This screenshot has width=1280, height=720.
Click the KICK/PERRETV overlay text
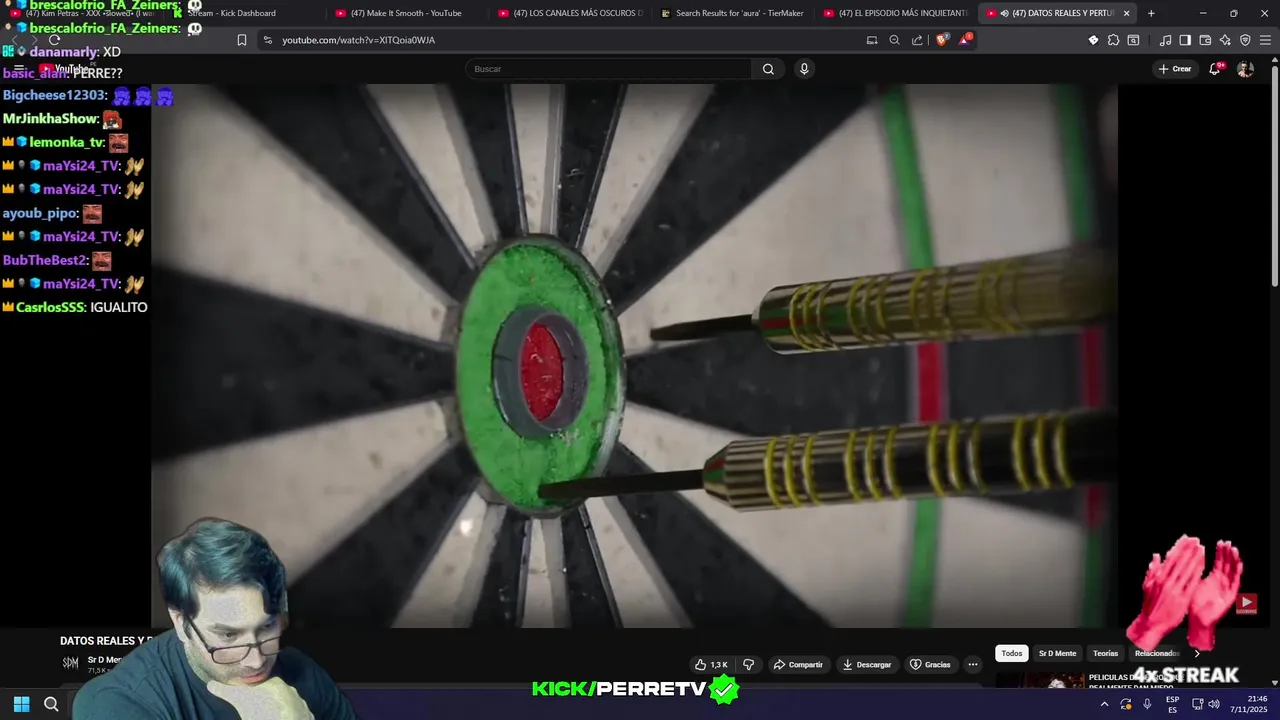pyautogui.click(x=620, y=688)
